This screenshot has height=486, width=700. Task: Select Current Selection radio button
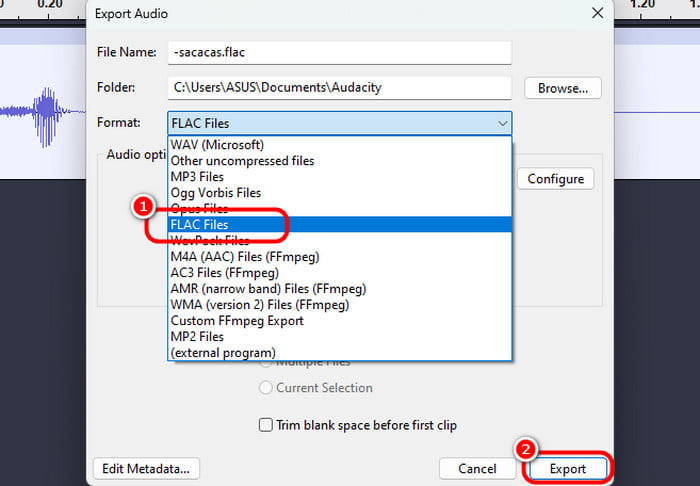[266, 387]
